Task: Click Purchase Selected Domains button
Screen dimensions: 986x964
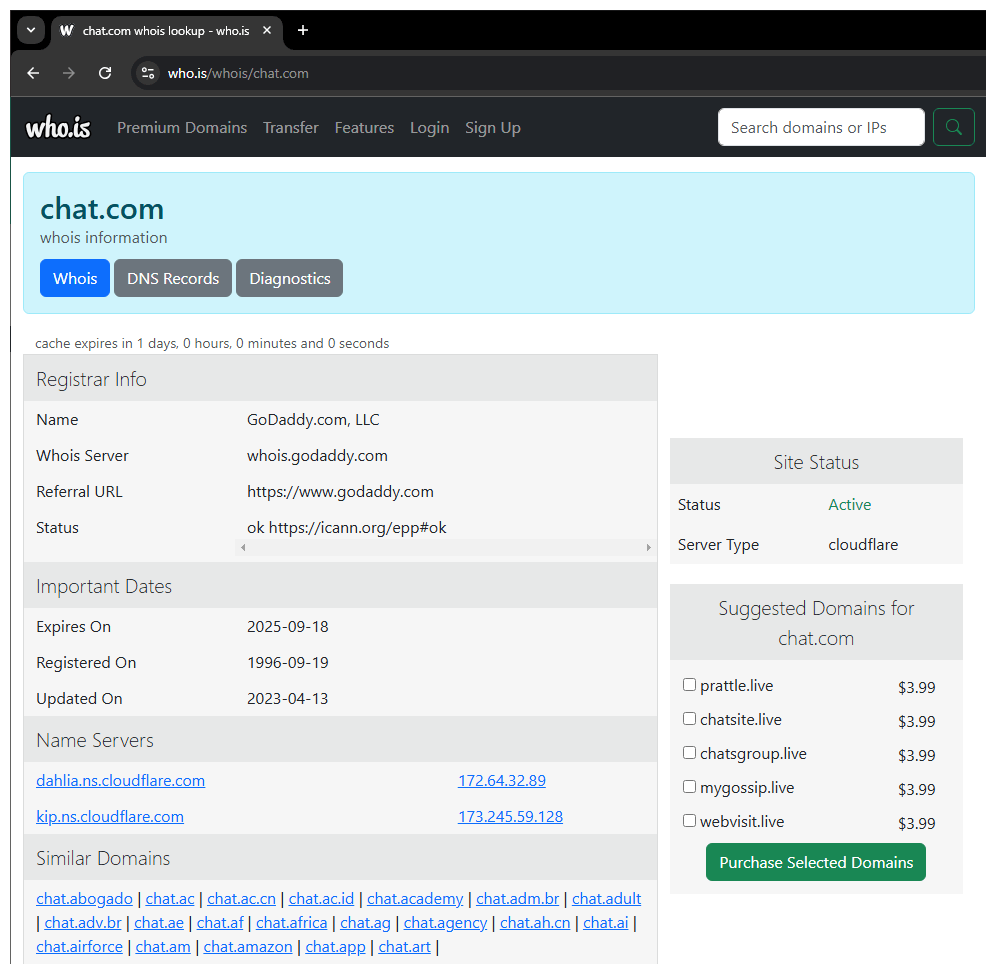Action: pyautogui.click(x=816, y=862)
